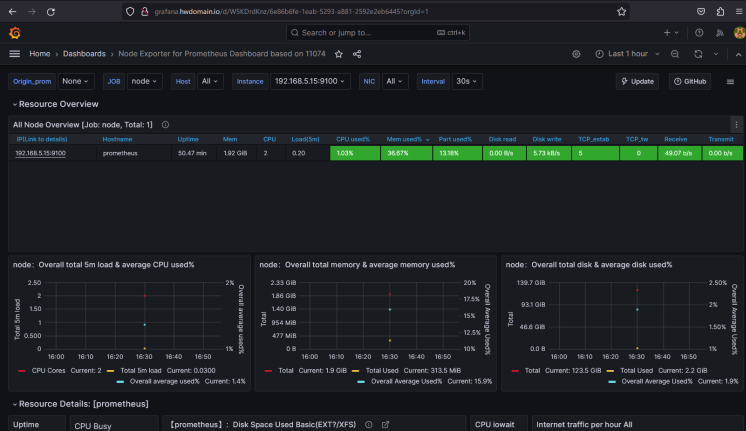Image resolution: width=746 pixels, height=431 pixels.
Task: Sort table by Mem used% column header
Action: coord(403,139)
